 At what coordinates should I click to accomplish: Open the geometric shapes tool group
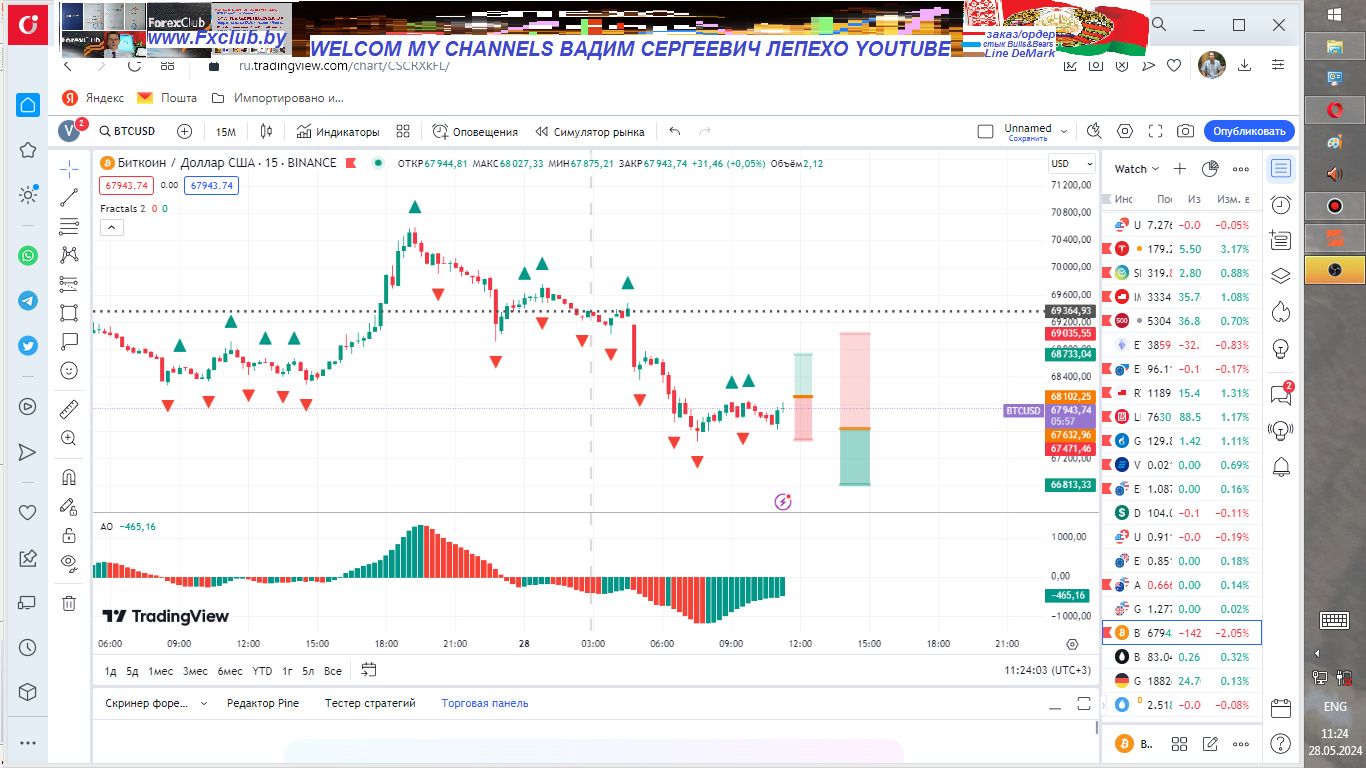tap(69, 312)
